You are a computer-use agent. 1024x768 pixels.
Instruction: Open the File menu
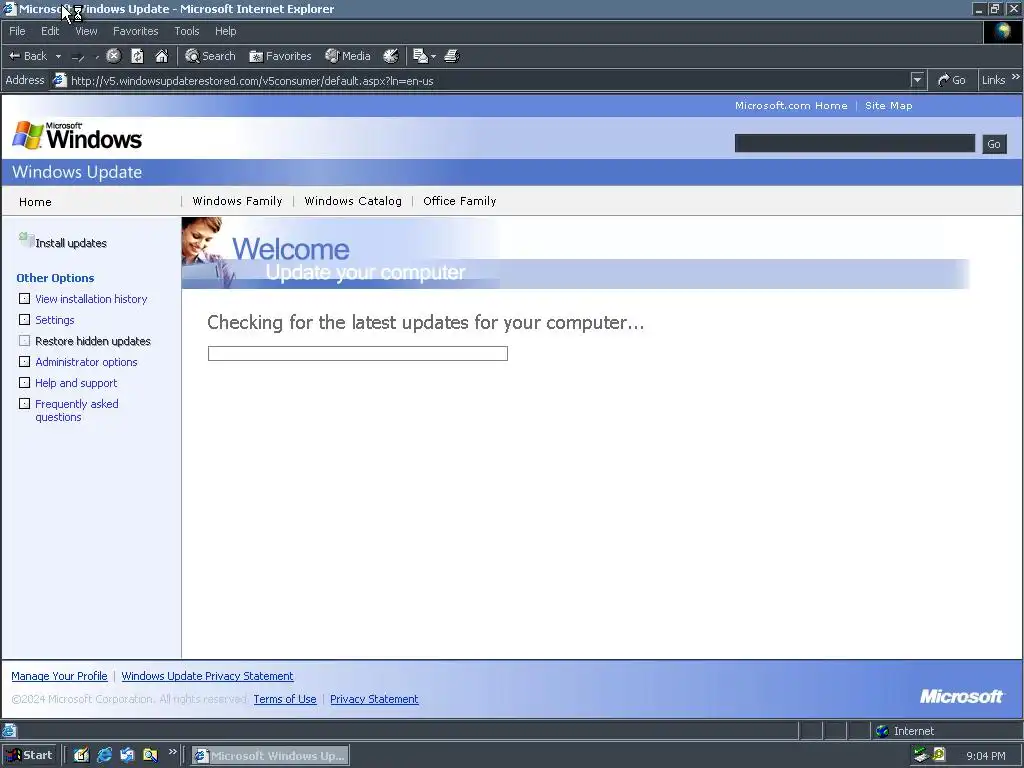pyautogui.click(x=17, y=31)
